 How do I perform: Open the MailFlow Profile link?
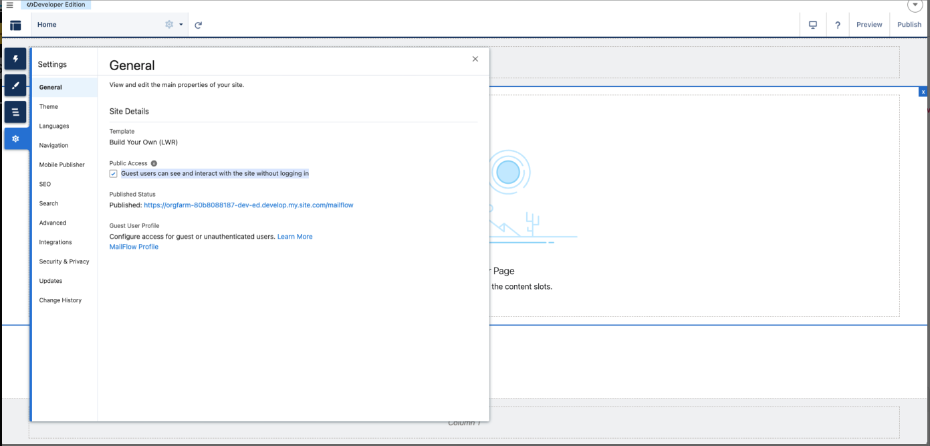134,247
